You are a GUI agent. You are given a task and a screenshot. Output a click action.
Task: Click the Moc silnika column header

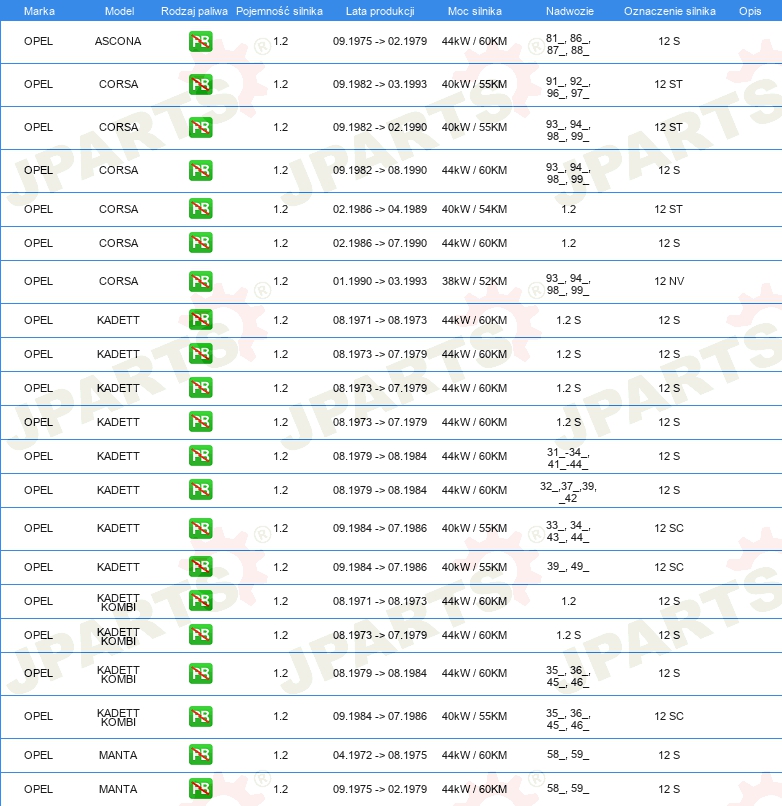(x=475, y=11)
